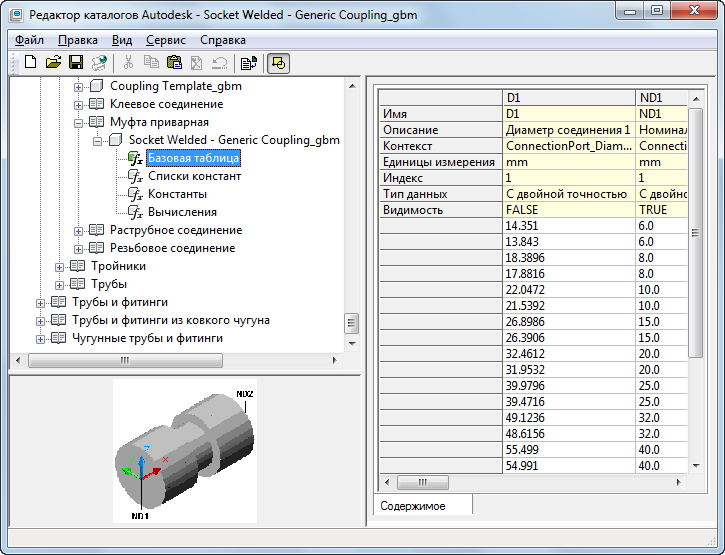This screenshot has height=555, width=725.
Task: Select the D1 cell С двойной точностью
Action: click(x=569, y=194)
